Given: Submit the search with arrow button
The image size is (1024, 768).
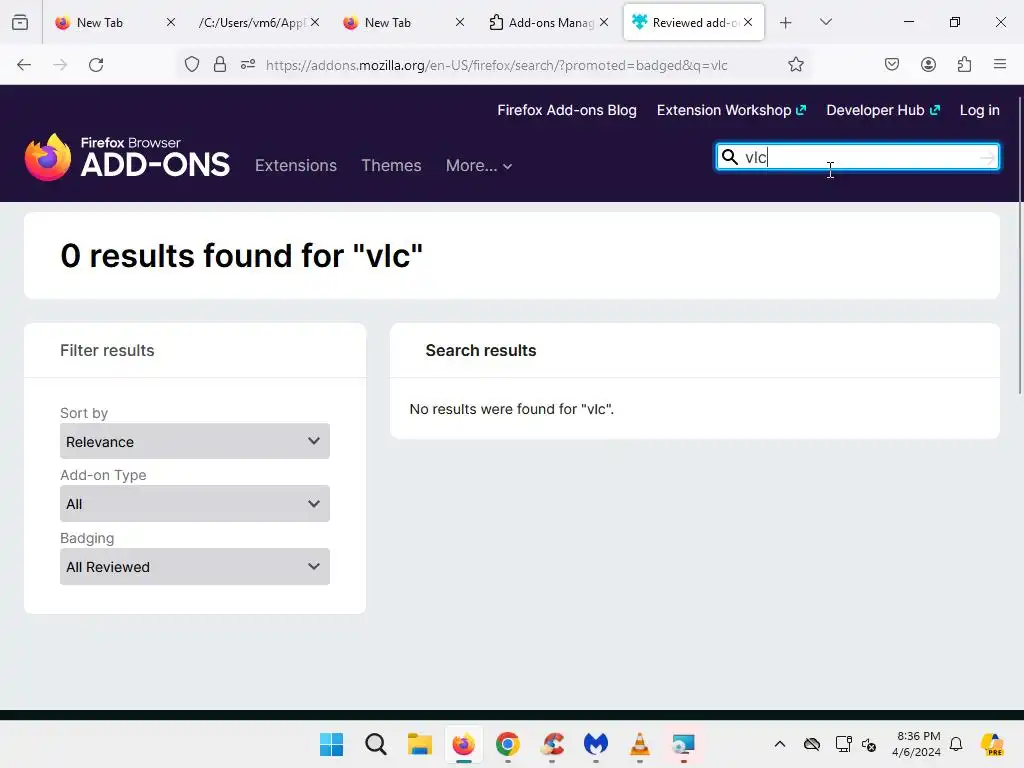Looking at the screenshot, I should 987,157.
